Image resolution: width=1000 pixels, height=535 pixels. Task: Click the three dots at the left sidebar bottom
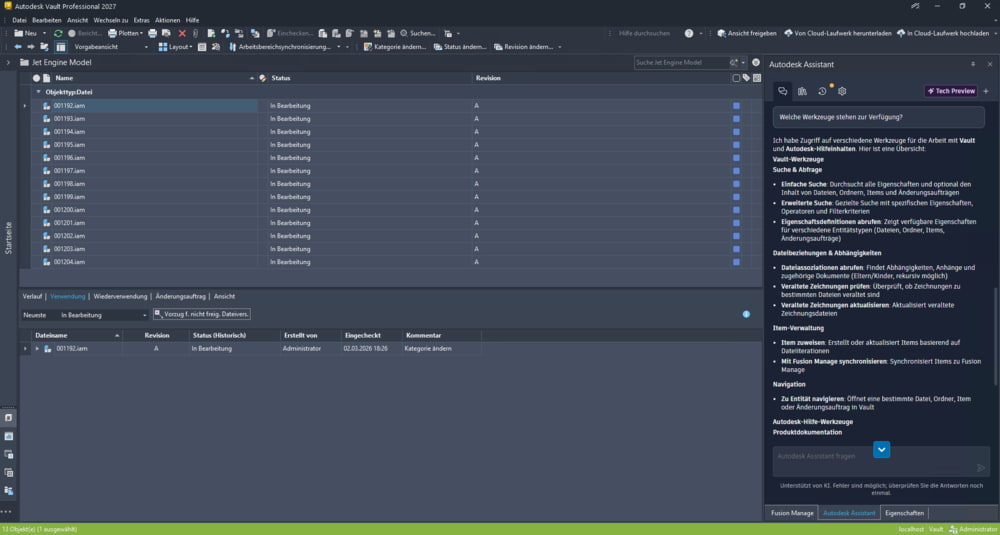click(6, 510)
